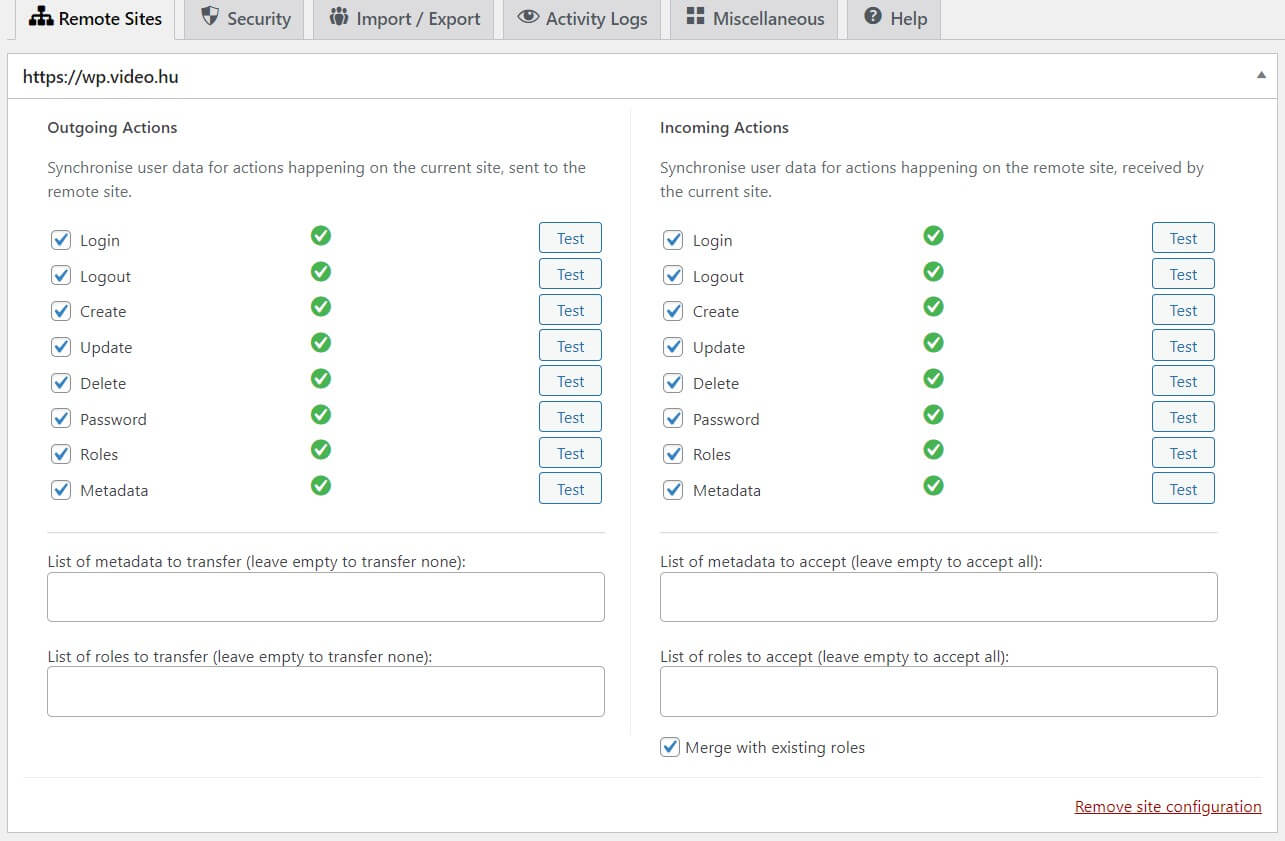This screenshot has height=841, width=1285.
Task: Uncheck the incoming Logout checkbox
Action: pyautogui.click(x=673, y=276)
